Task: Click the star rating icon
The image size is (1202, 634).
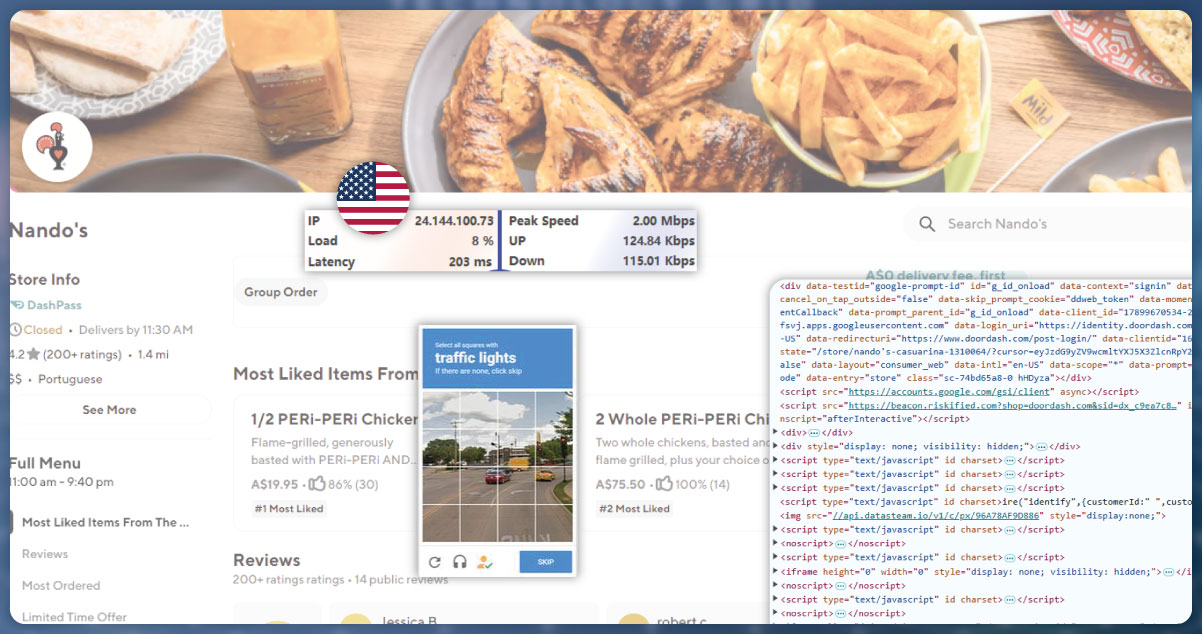Action: [33, 354]
